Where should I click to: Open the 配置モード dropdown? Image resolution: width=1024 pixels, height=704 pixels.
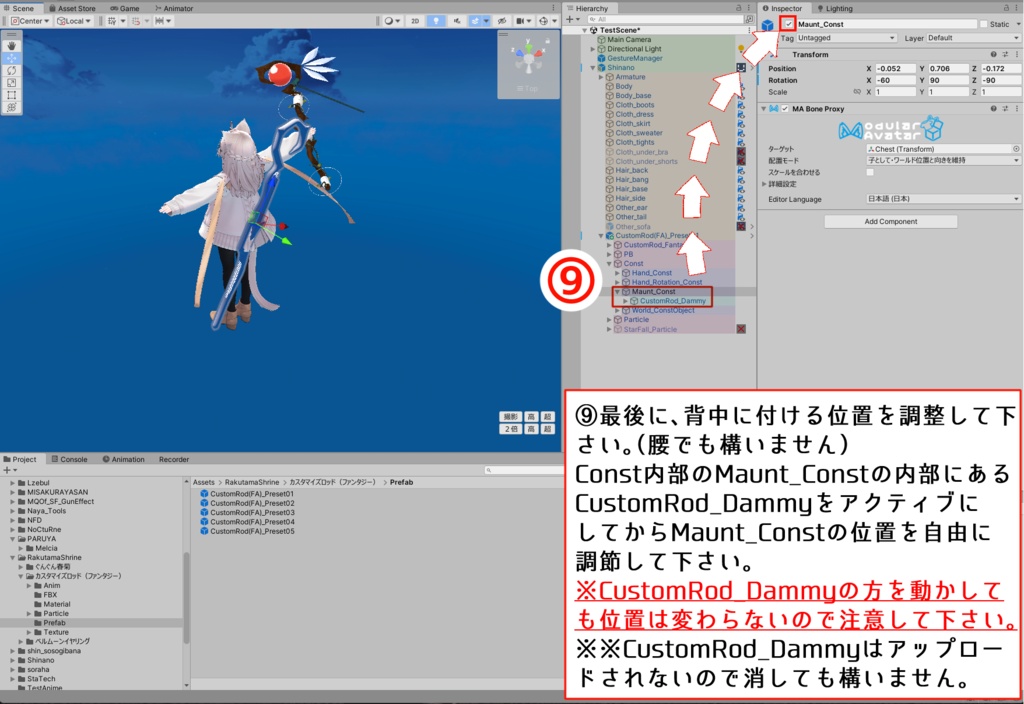(942, 160)
